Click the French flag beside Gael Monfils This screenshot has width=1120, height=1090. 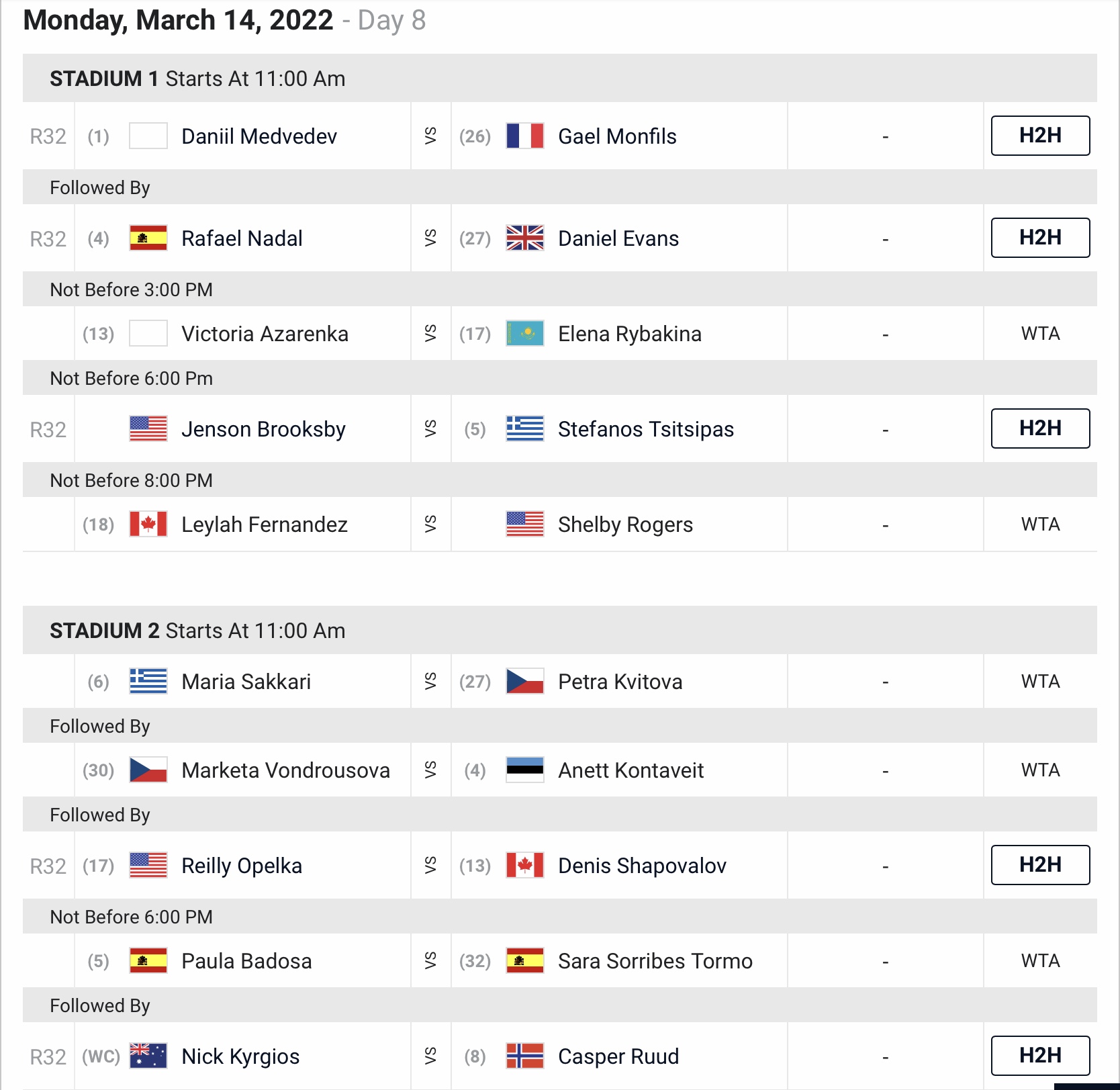524,136
